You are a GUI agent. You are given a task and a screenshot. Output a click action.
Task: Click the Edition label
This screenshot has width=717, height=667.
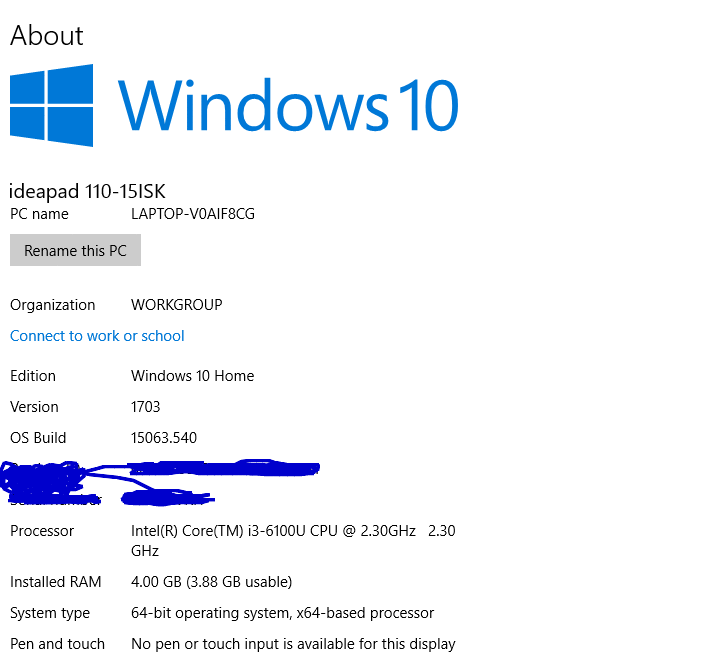33,376
